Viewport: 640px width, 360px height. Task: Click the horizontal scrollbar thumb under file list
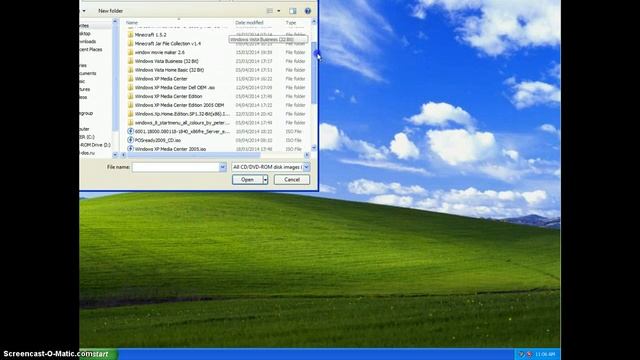(194, 155)
